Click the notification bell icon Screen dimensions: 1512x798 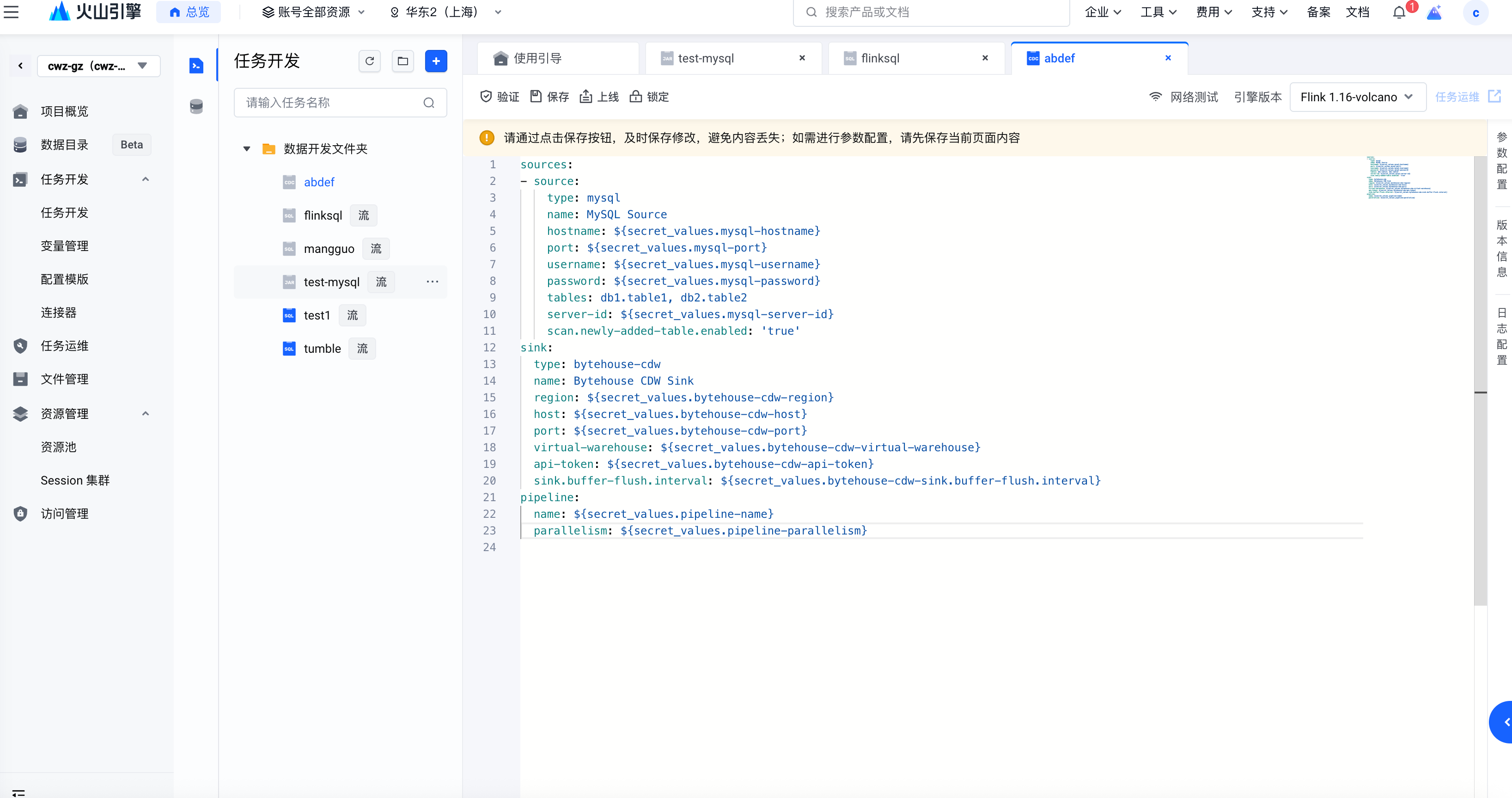(1399, 12)
